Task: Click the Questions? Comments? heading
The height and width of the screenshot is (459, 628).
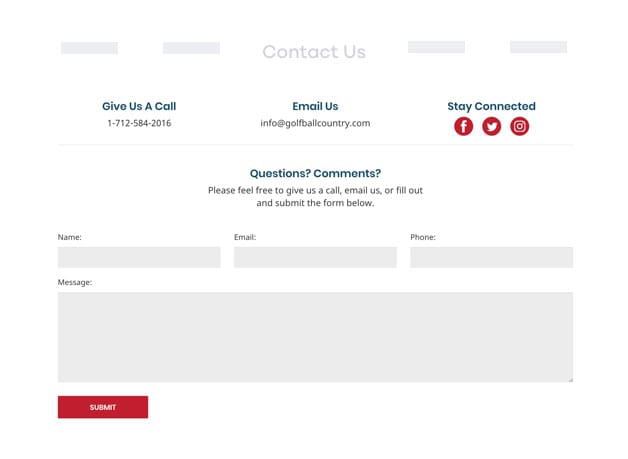Action: 315,173
